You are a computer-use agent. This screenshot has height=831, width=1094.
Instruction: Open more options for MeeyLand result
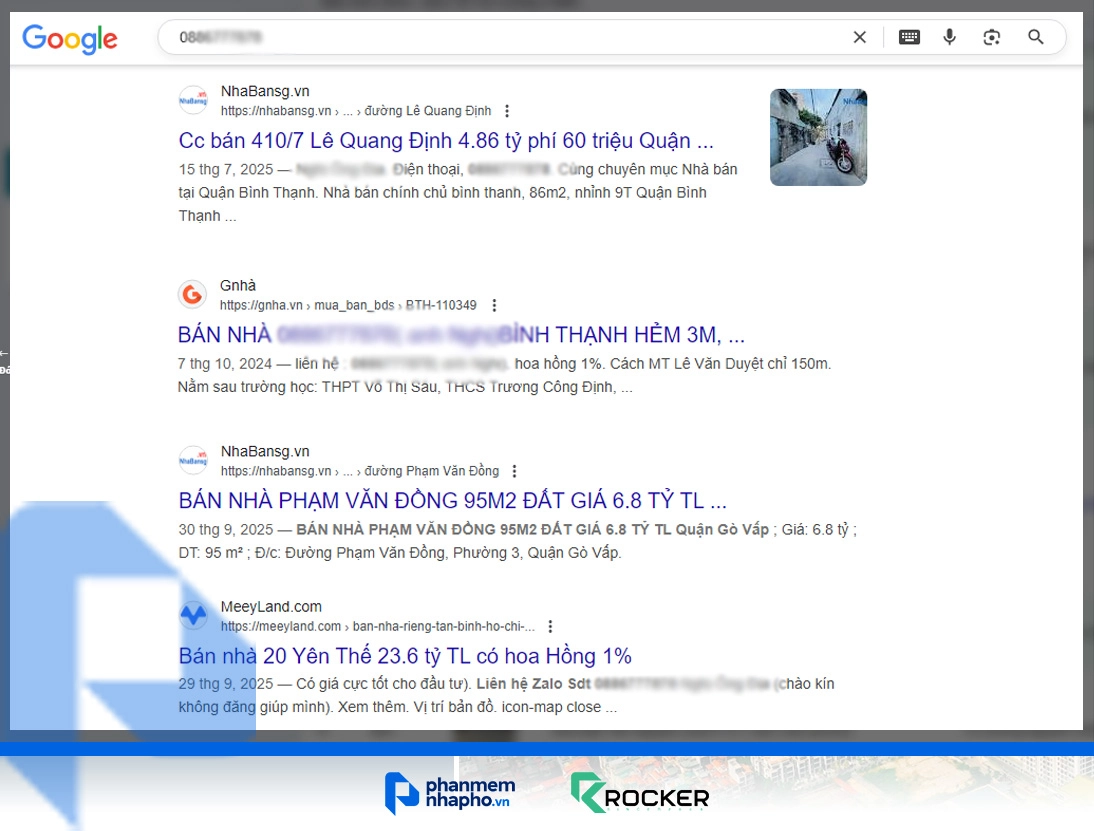(x=550, y=627)
